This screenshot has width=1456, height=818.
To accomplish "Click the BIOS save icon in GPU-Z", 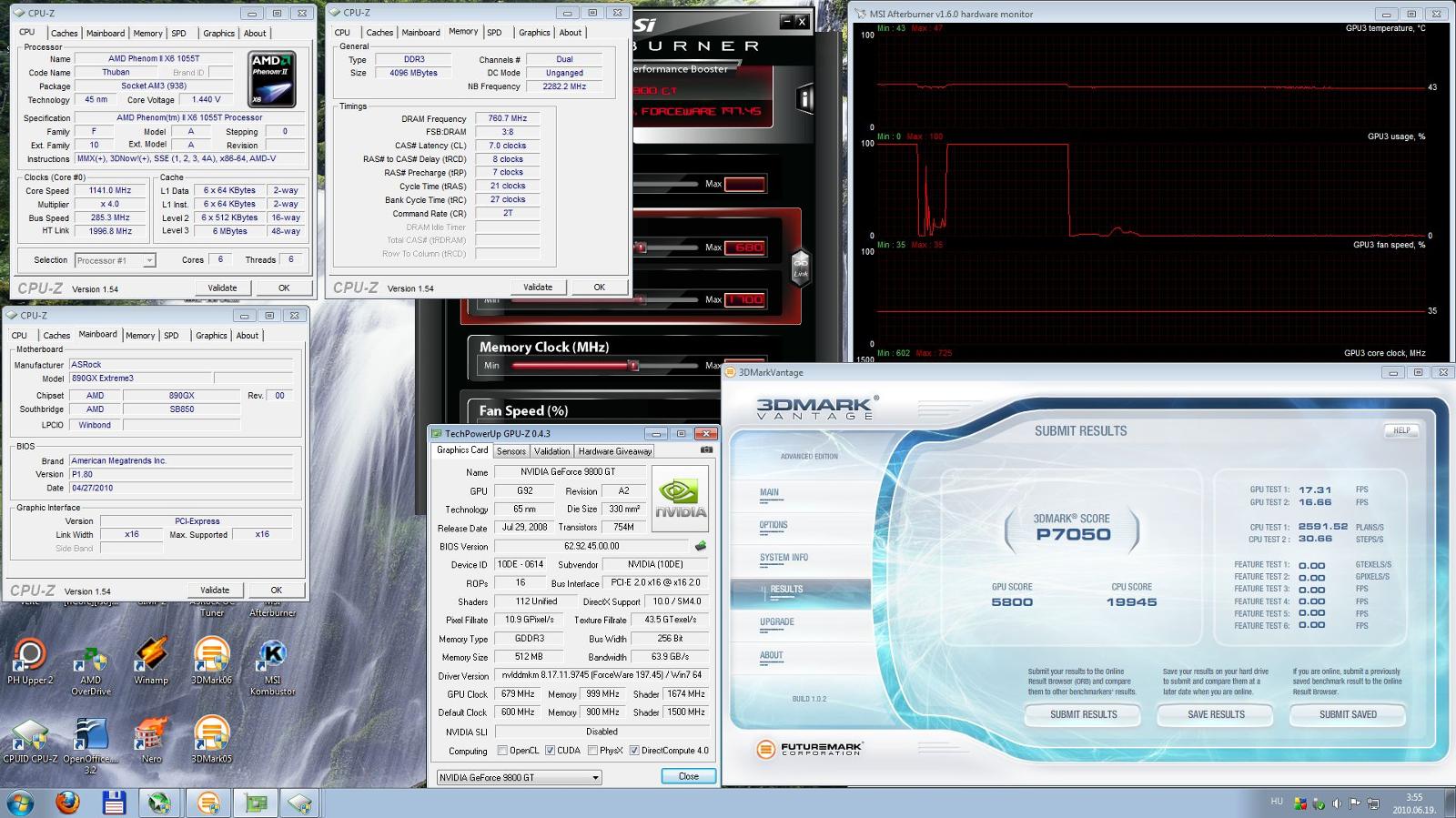I will (701, 546).
